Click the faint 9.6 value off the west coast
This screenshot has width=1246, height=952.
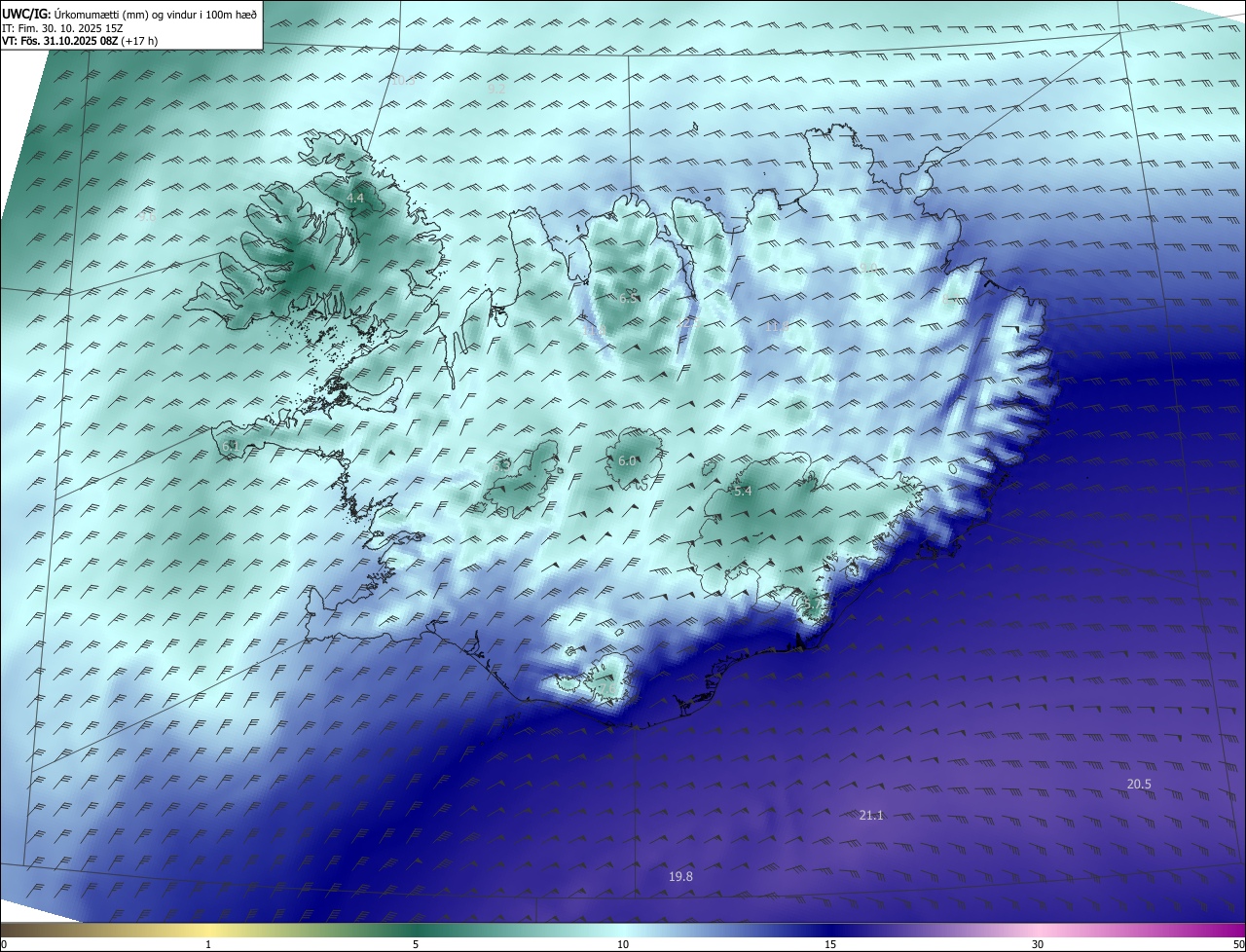coord(147,217)
